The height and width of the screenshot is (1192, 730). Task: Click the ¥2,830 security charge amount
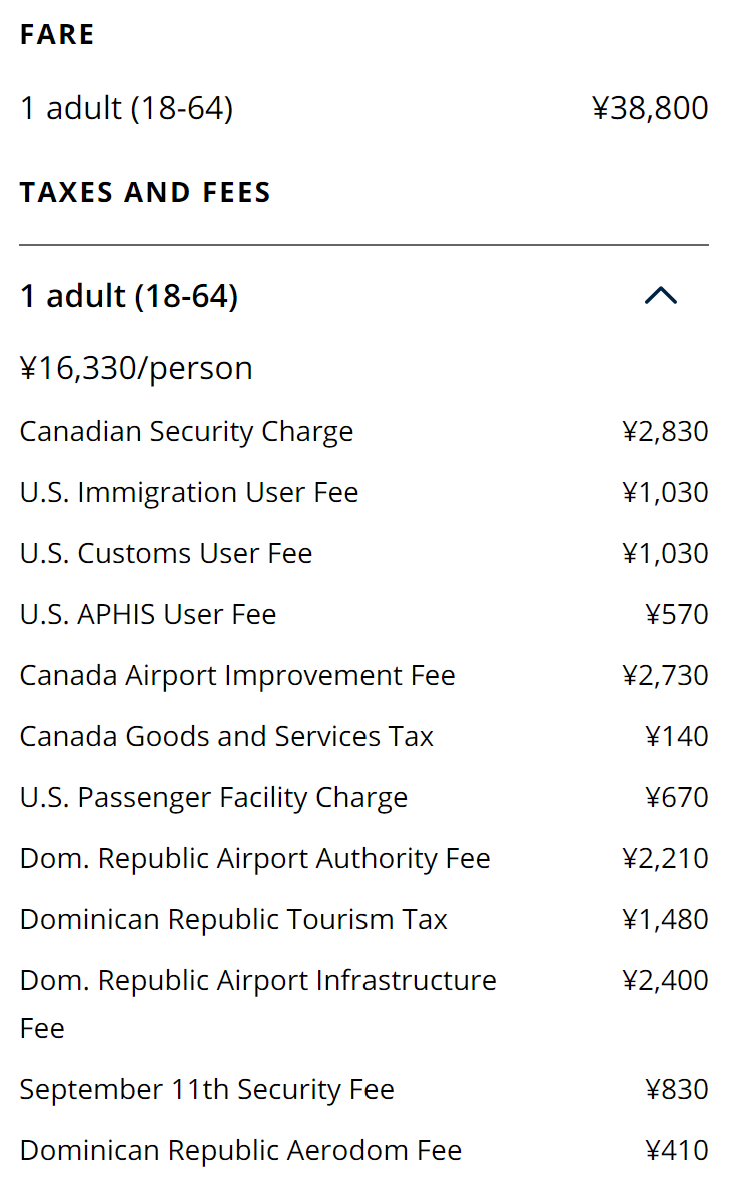665,432
